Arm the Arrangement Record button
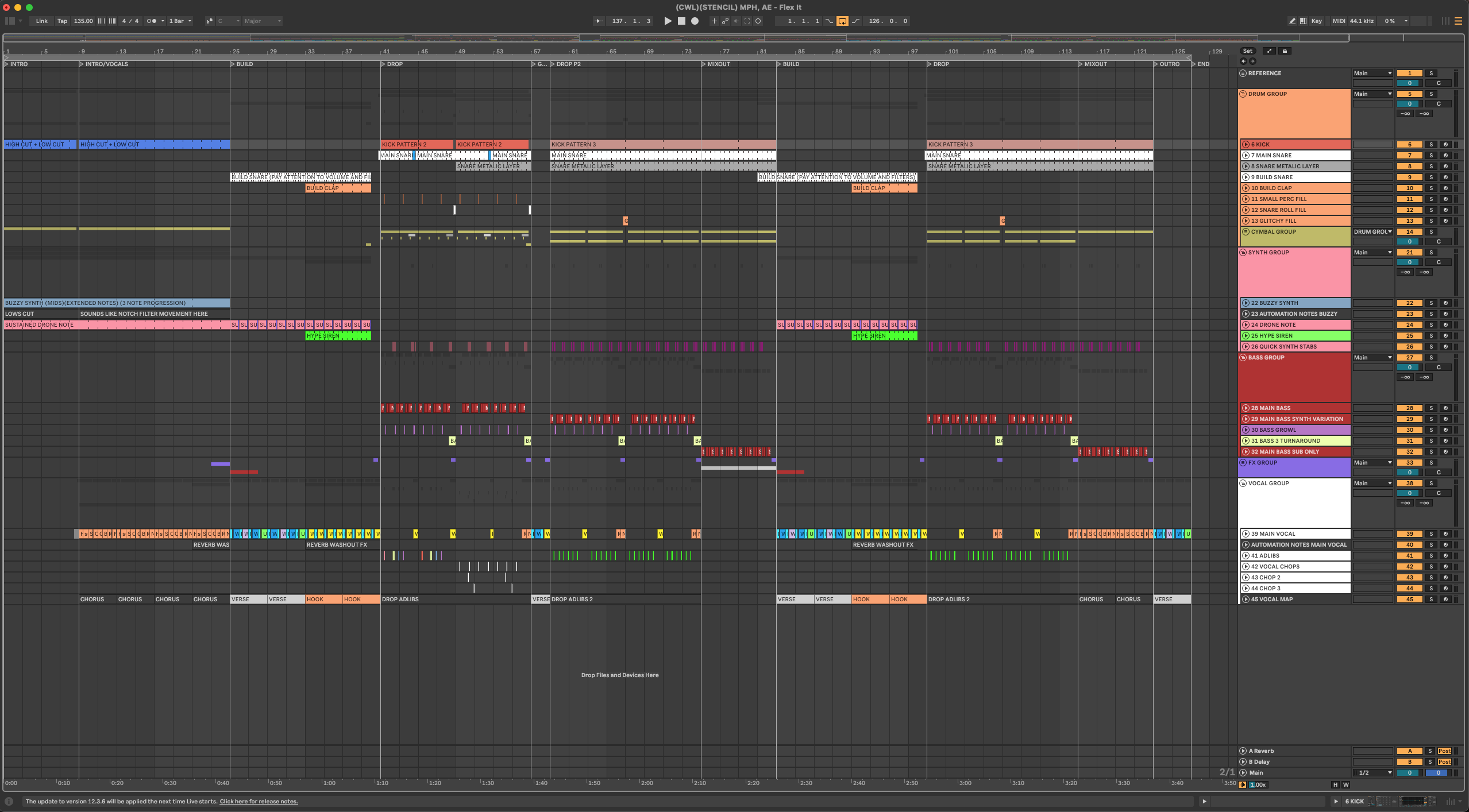Image resolution: width=1469 pixels, height=812 pixels. [x=695, y=21]
